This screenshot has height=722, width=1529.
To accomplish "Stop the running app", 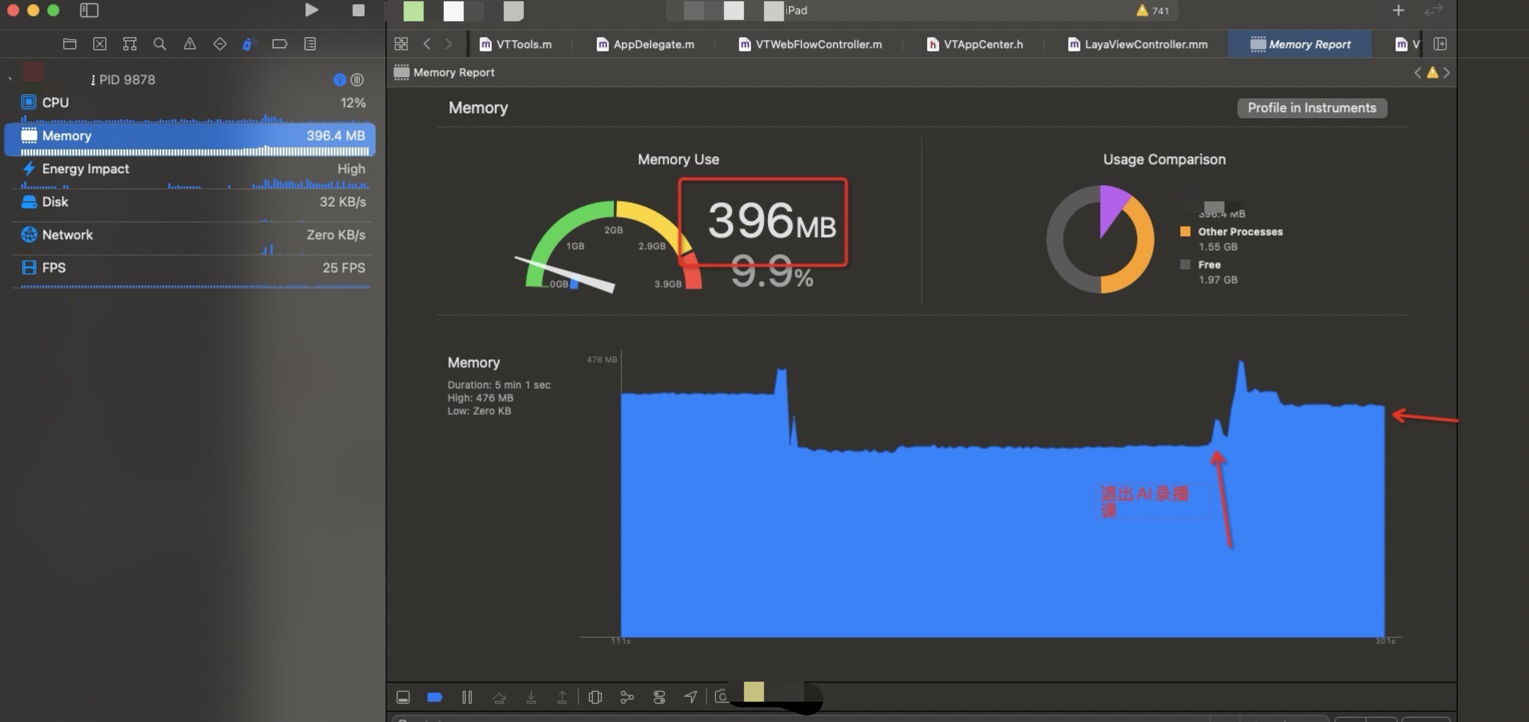I will click(359, 10).
